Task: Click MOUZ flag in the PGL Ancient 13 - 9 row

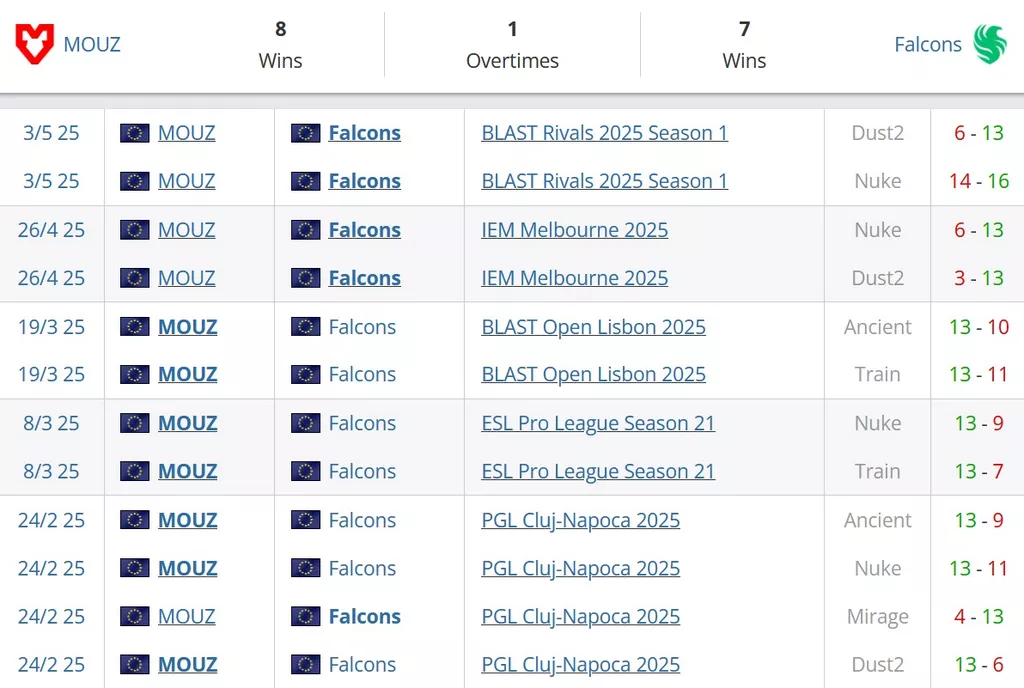Action: coord(135,520)
